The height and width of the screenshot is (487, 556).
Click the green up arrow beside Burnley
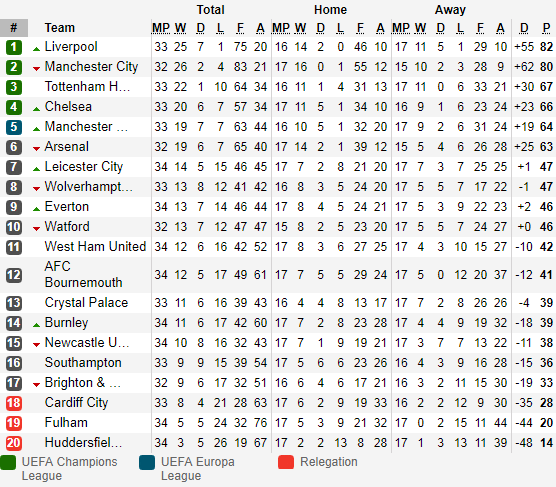tap(36, 325)
